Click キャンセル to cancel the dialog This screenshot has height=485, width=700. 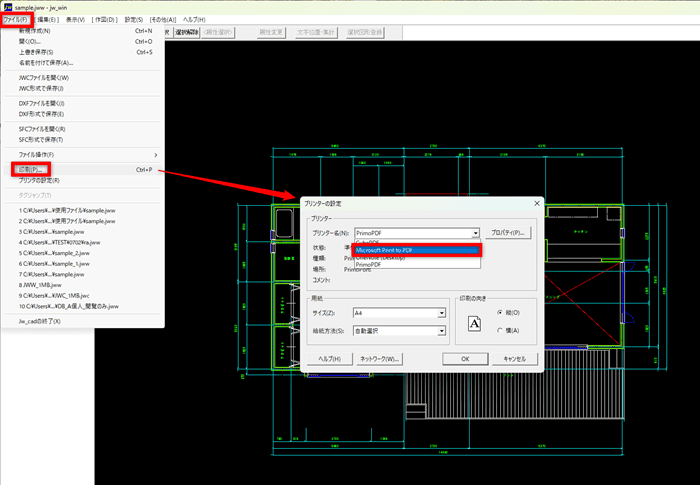[x=515, y=359]
